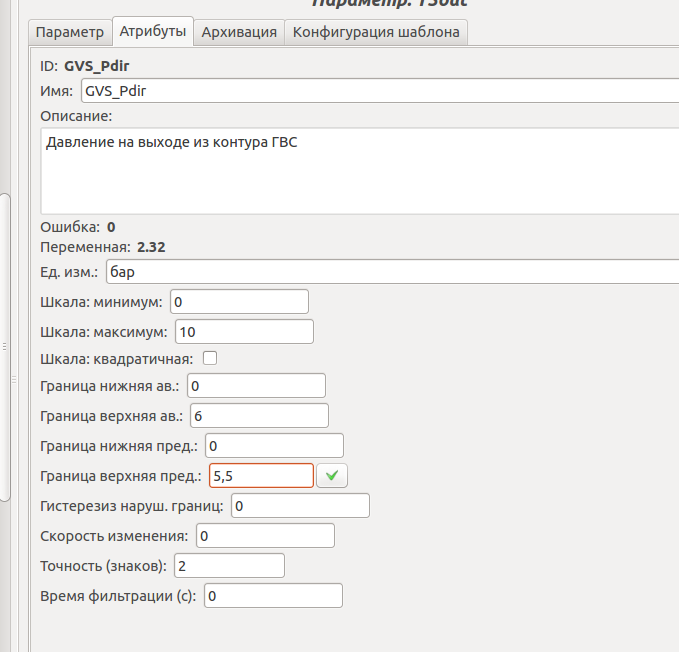Focus the Описание text area
This screenshot has height=652, width=679.
[x=360, y=172]
